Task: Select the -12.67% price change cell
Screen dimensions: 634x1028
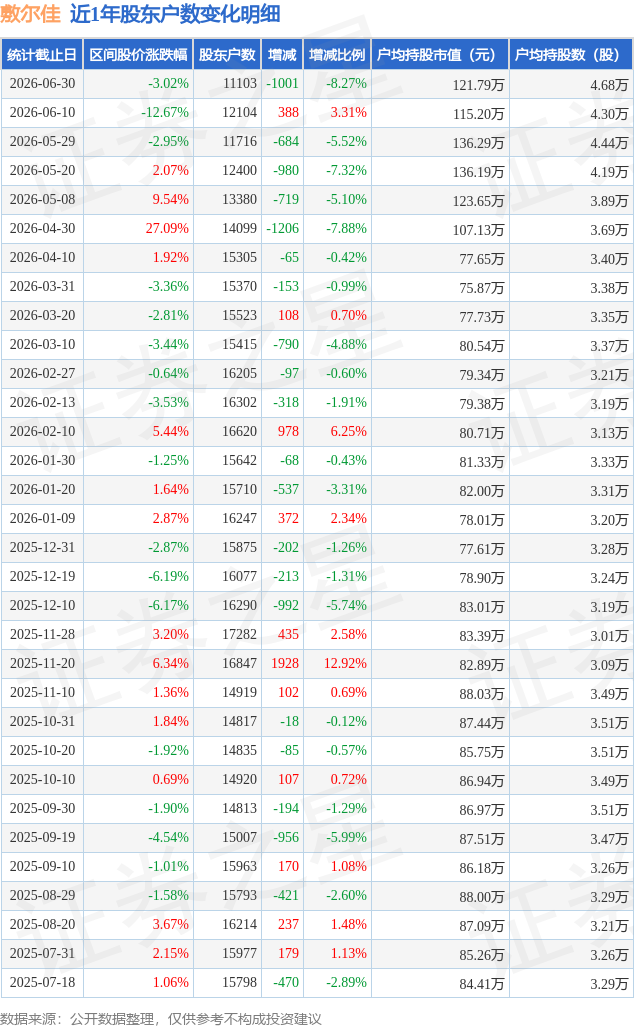Action: coord(165,113)
